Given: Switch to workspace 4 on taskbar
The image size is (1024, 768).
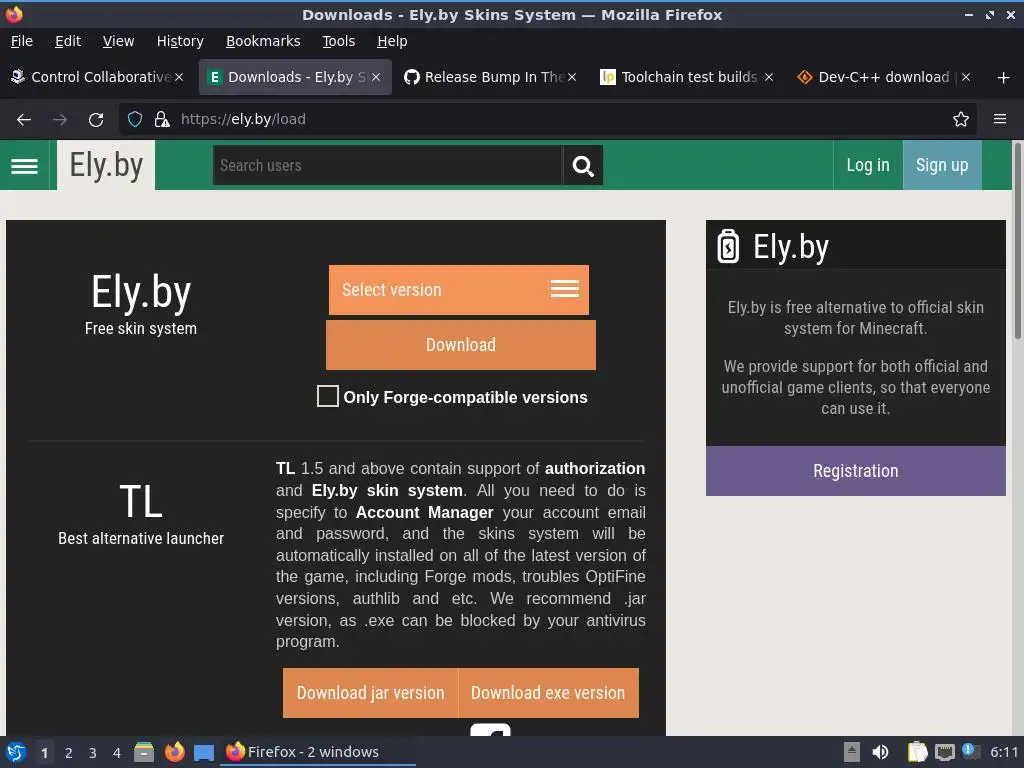Looking at the screenshot, I should coord(117,752).
